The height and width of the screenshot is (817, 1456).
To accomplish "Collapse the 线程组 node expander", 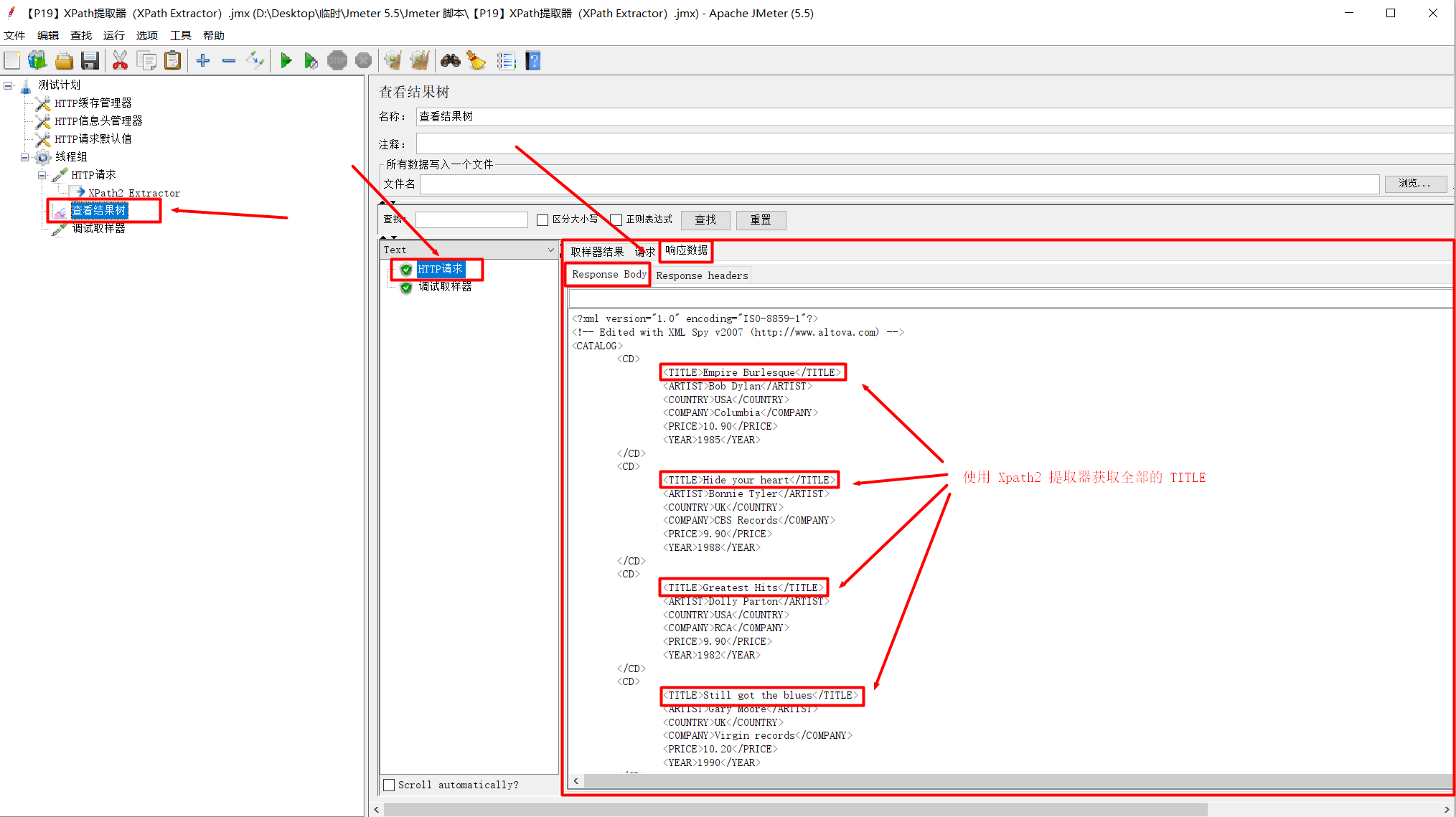I will (x=25, y=157).
